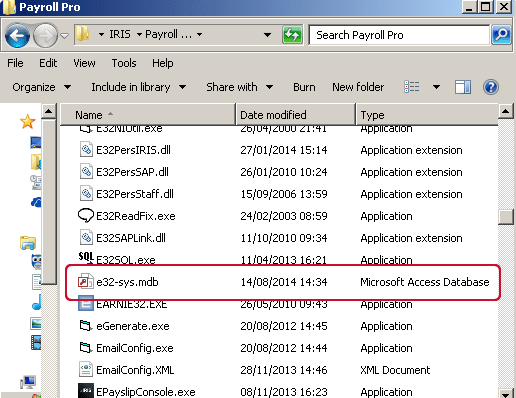Open the Share with dropdown
516x398 pixels.
coord(240,87)
